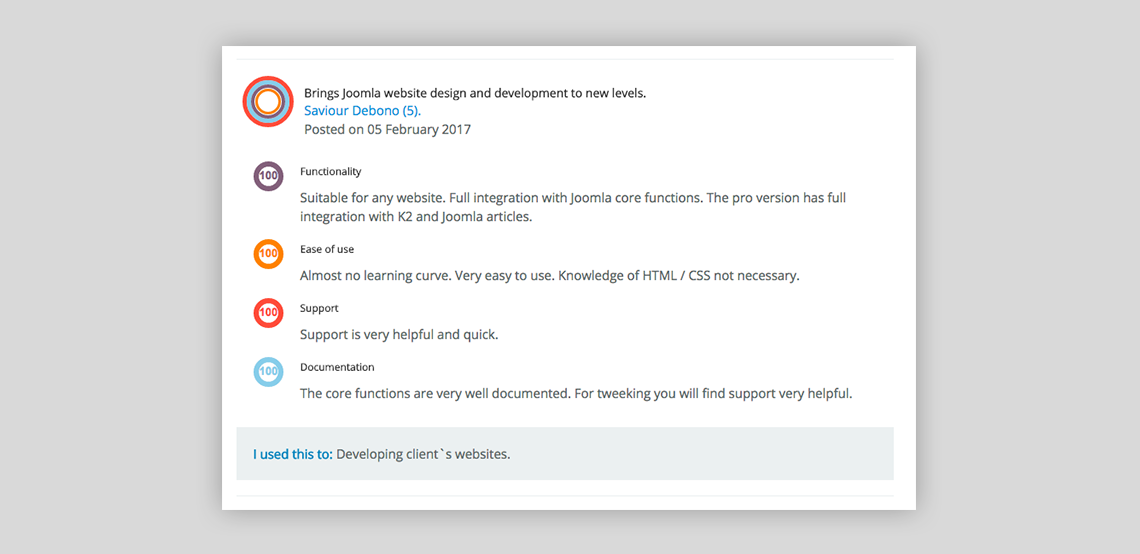Click the multi-ring overall score avatar

[267, 101]
